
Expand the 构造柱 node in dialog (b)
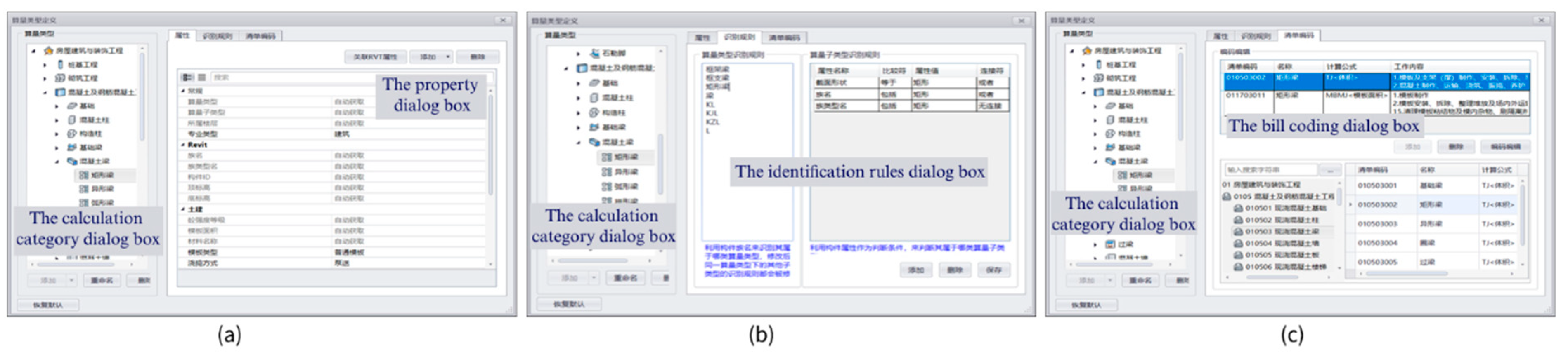tap(579, 113)
